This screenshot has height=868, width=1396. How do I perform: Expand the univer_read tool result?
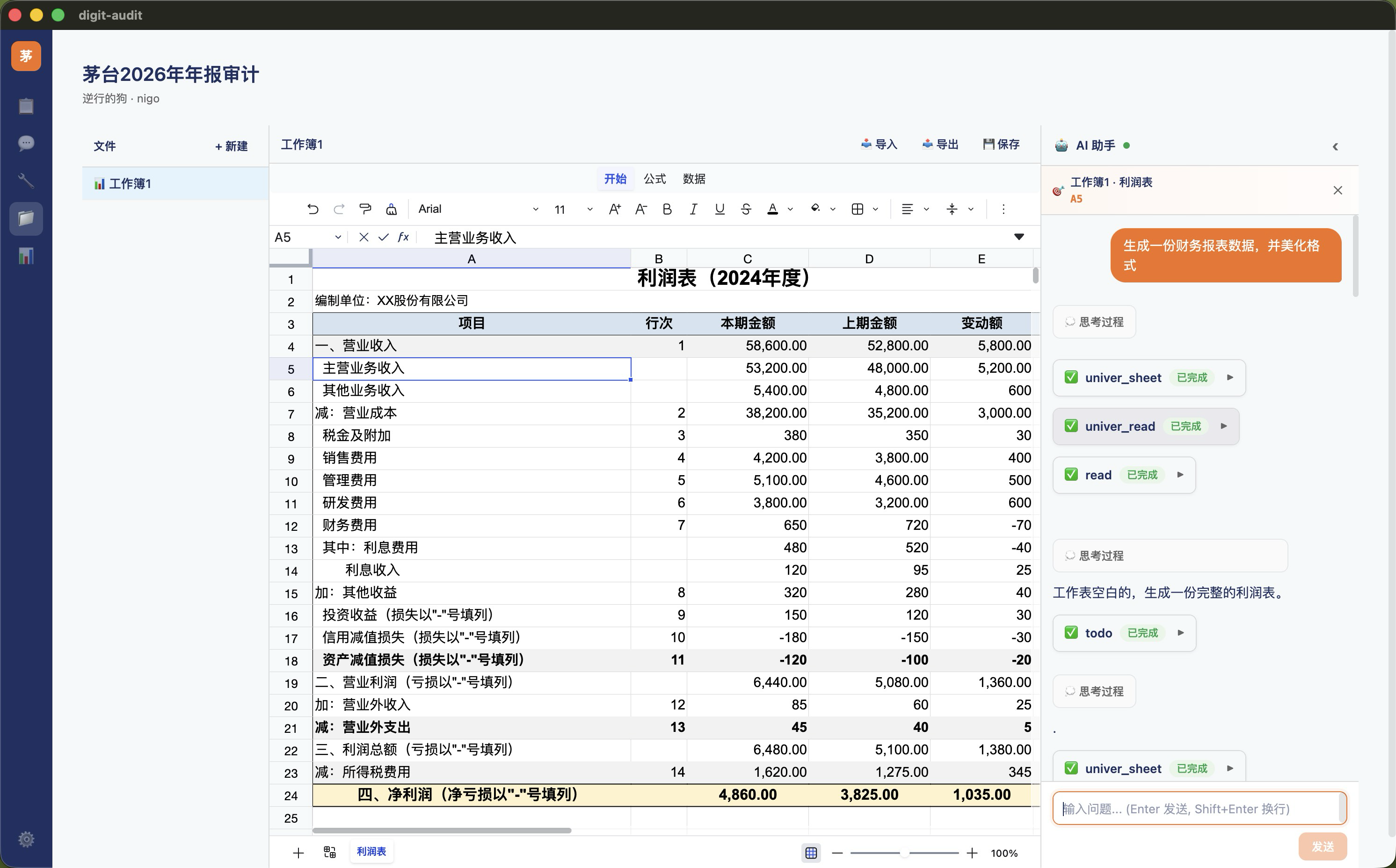(1146, 427)
